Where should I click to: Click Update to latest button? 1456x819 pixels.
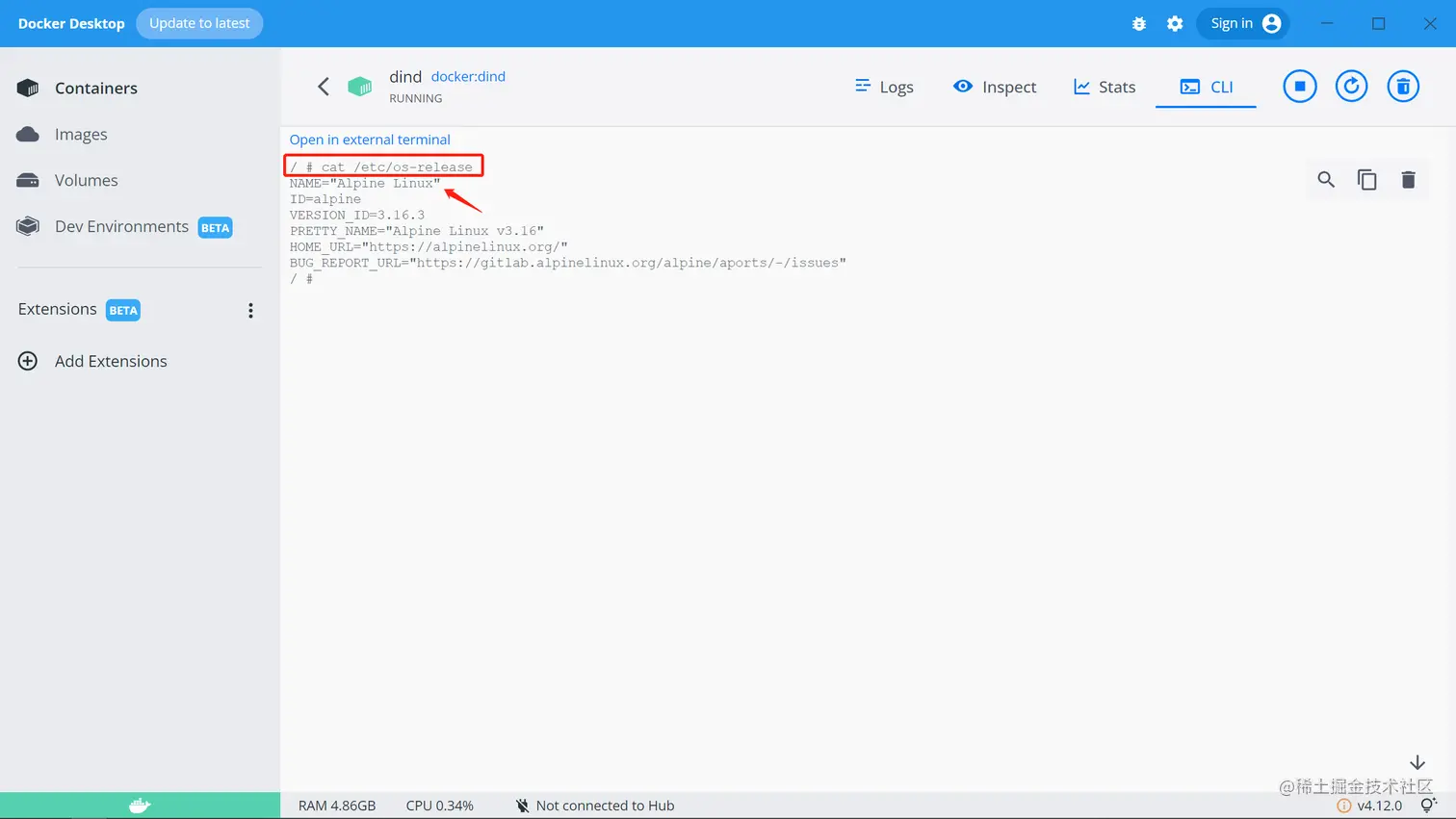coord(199,23)
